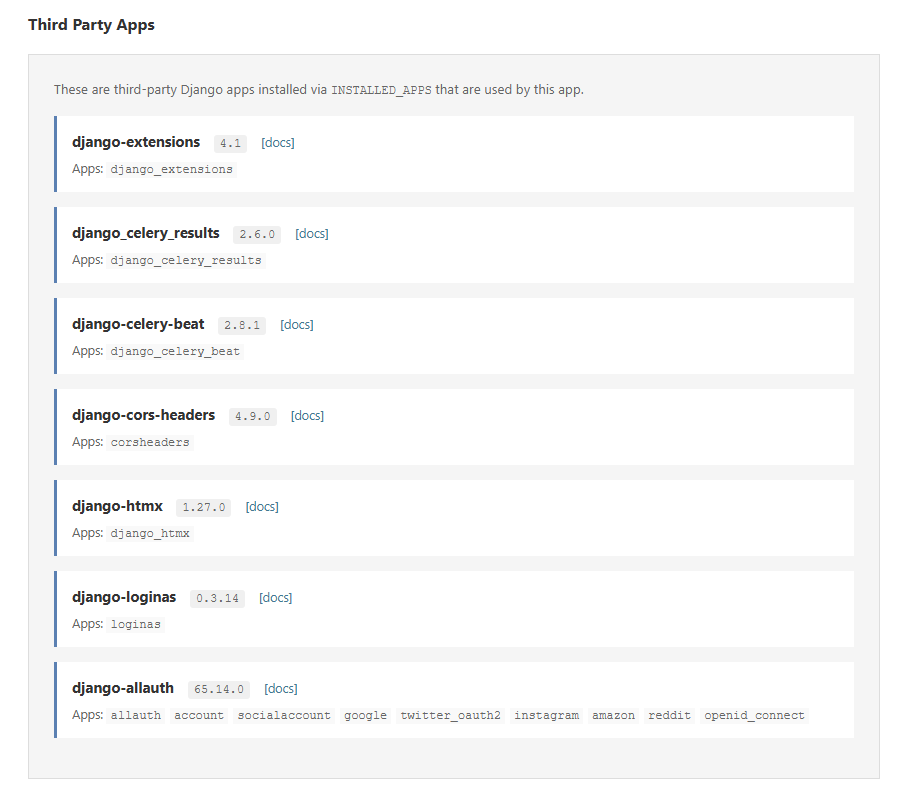Image resolution: width=909 pixels, height=796 pixels.
Task: Click the corsheaders app tag
Action: point(150,442)
